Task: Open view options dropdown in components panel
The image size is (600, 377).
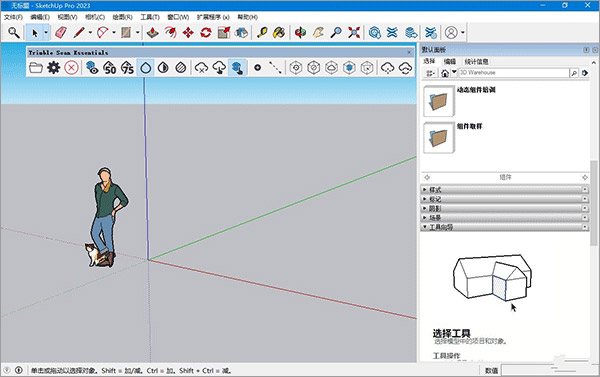Action: (431, 73)
